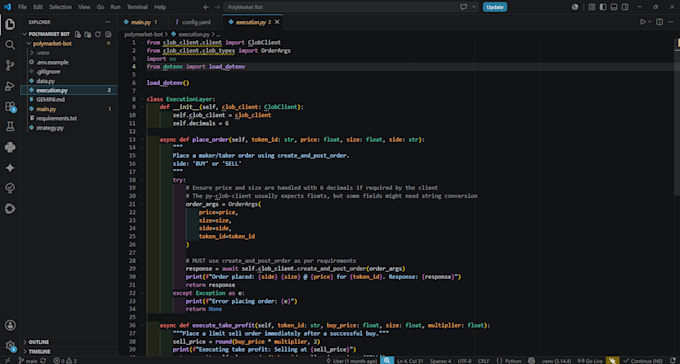Fold the ExecutionLayer class at line 8
This screenshot has width=680, height=364.
(142, 99)
